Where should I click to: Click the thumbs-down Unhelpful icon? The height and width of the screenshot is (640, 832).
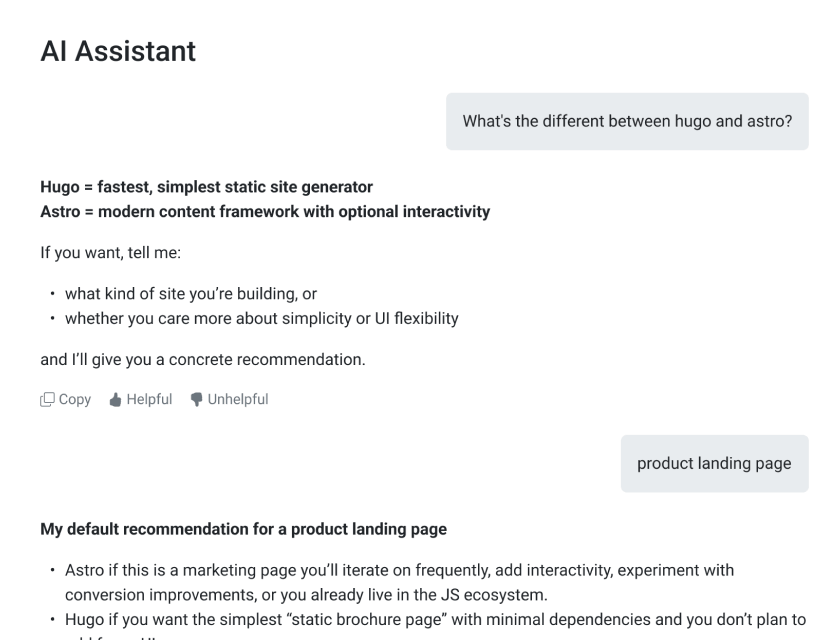click(x=195, y=400)
